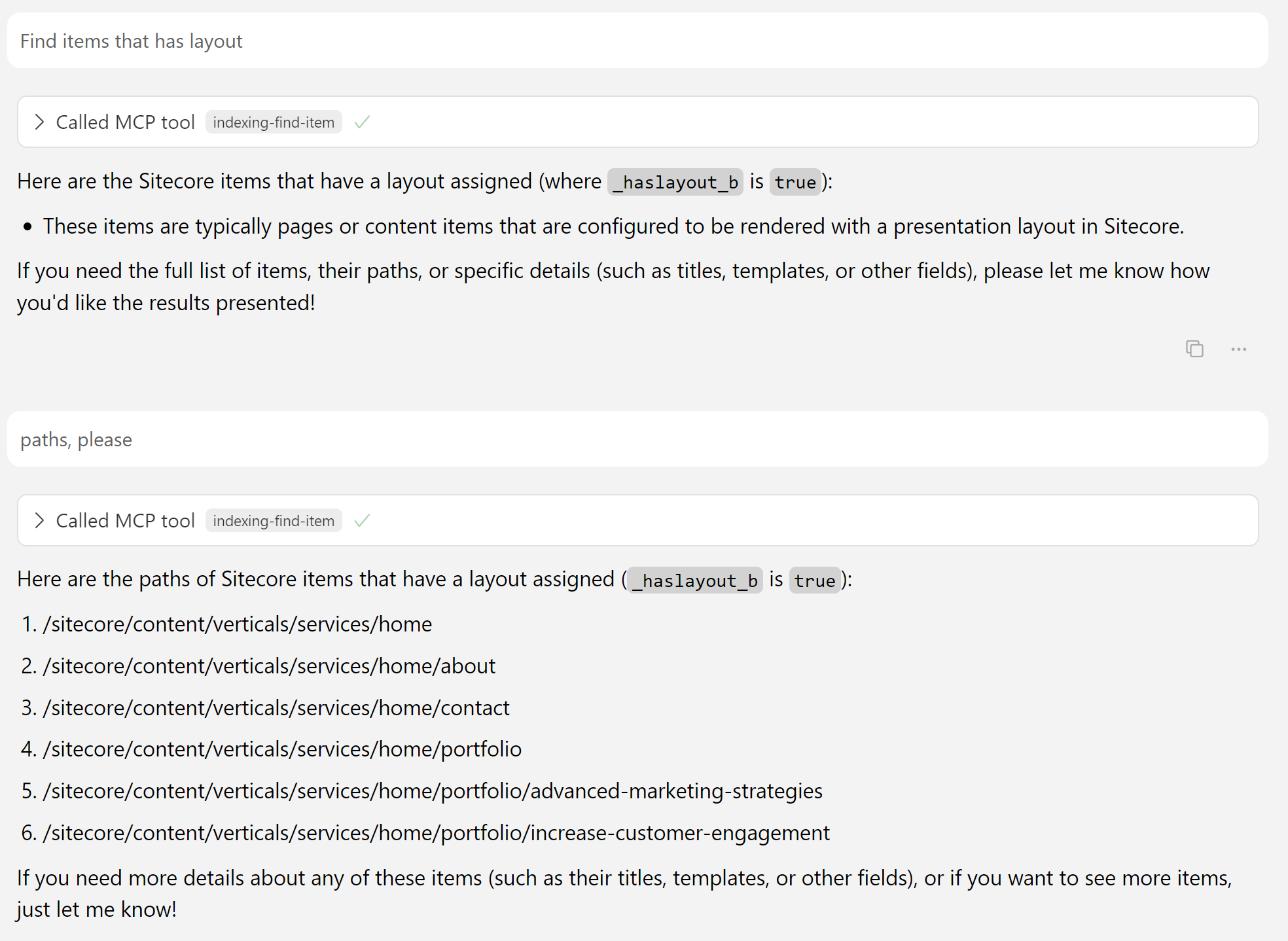Click the _haslayout_b code chip above path list
This screenshot has width=1288, height=941.
click(695, 580)
